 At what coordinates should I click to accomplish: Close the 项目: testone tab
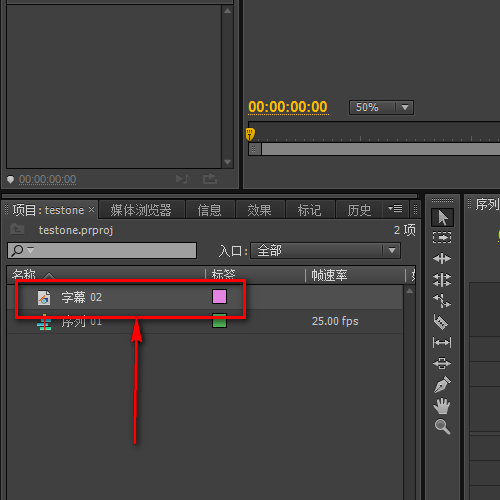91,210
